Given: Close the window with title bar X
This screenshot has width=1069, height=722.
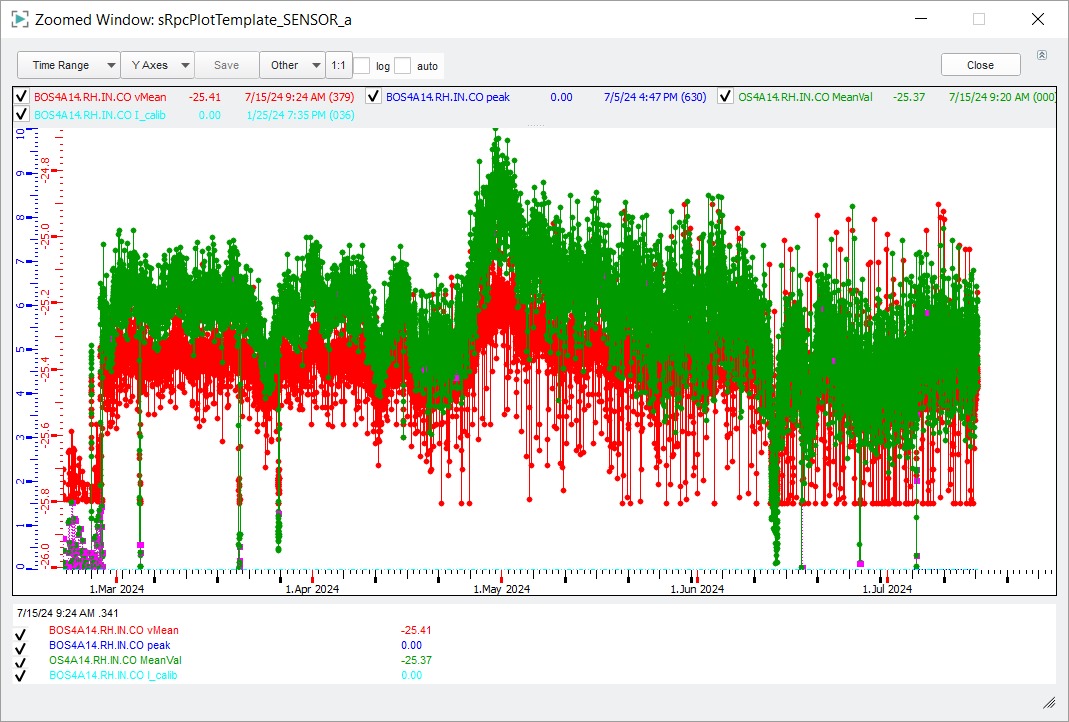Looking at the screenshot, I should (x=1037, y=19).
